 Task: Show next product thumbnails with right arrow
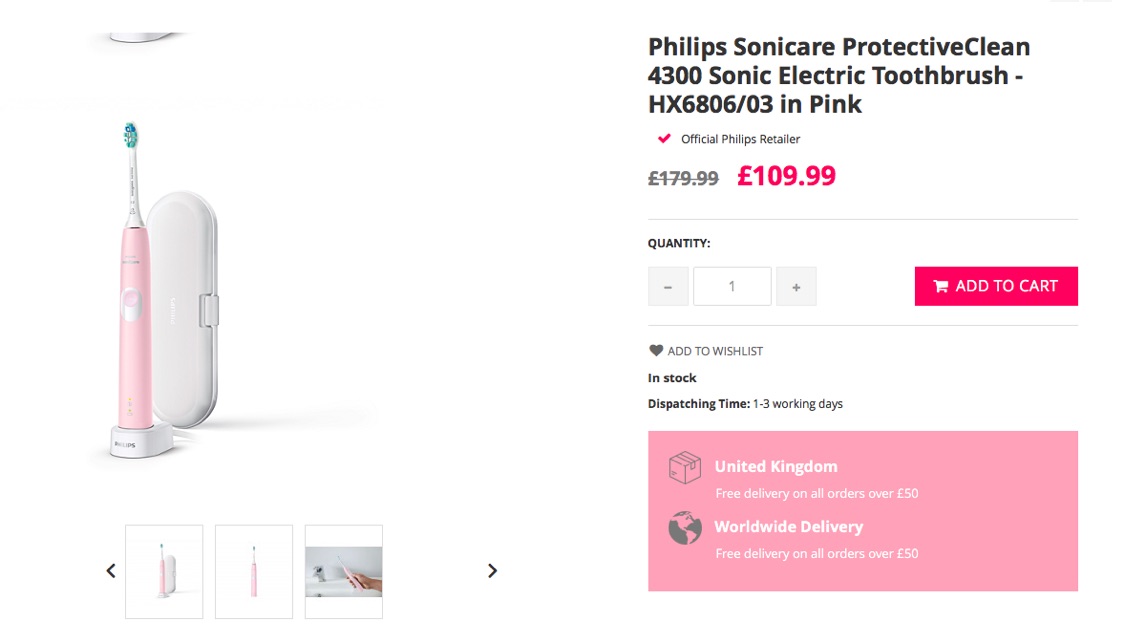(492, 571)
